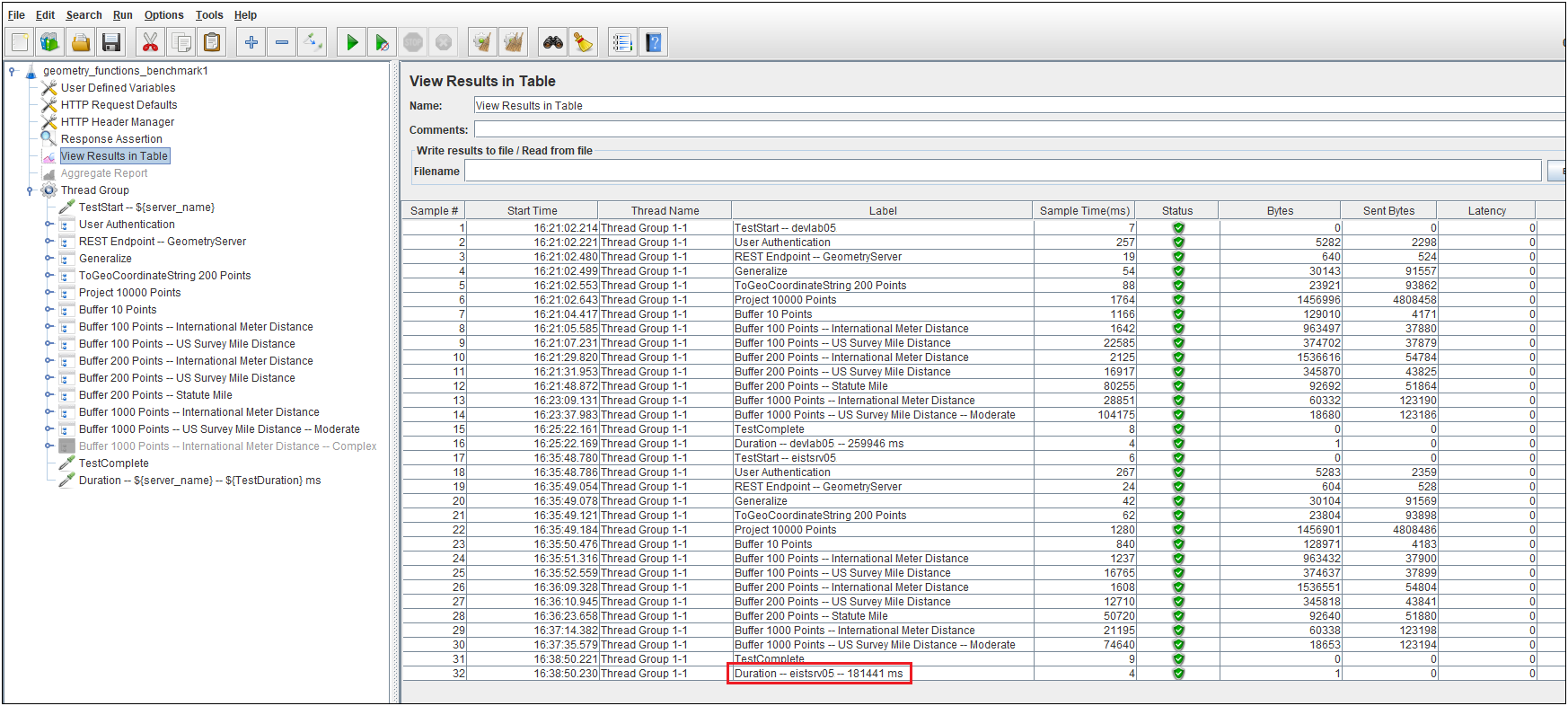Click the 104175 sample time cell
Viewport: 1568px width, 706px height.
pos(1085,415)
